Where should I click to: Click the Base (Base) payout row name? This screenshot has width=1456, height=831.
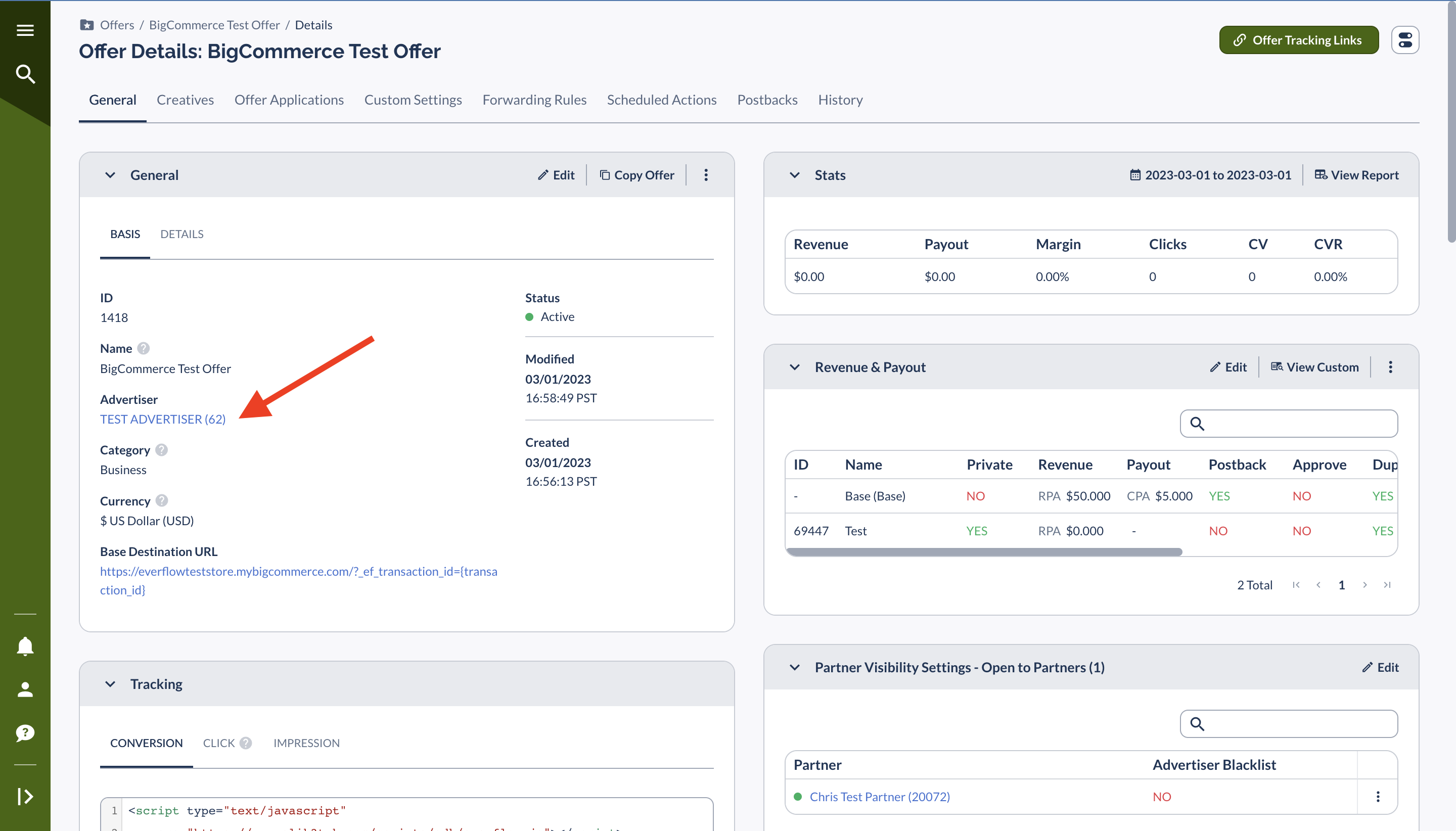[x=875, y=496]
